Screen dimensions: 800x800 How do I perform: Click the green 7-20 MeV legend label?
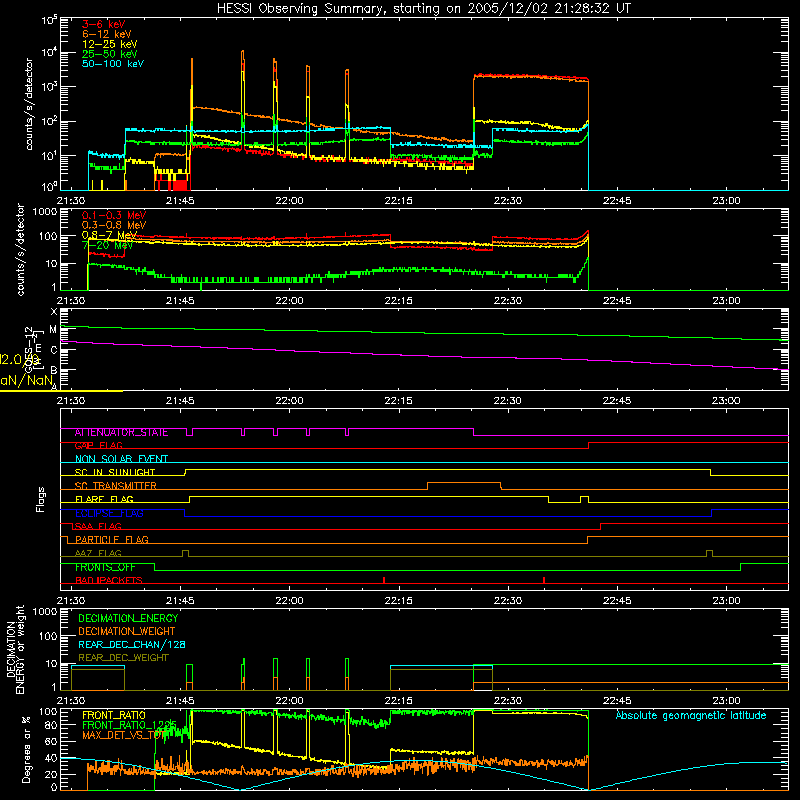107,245
